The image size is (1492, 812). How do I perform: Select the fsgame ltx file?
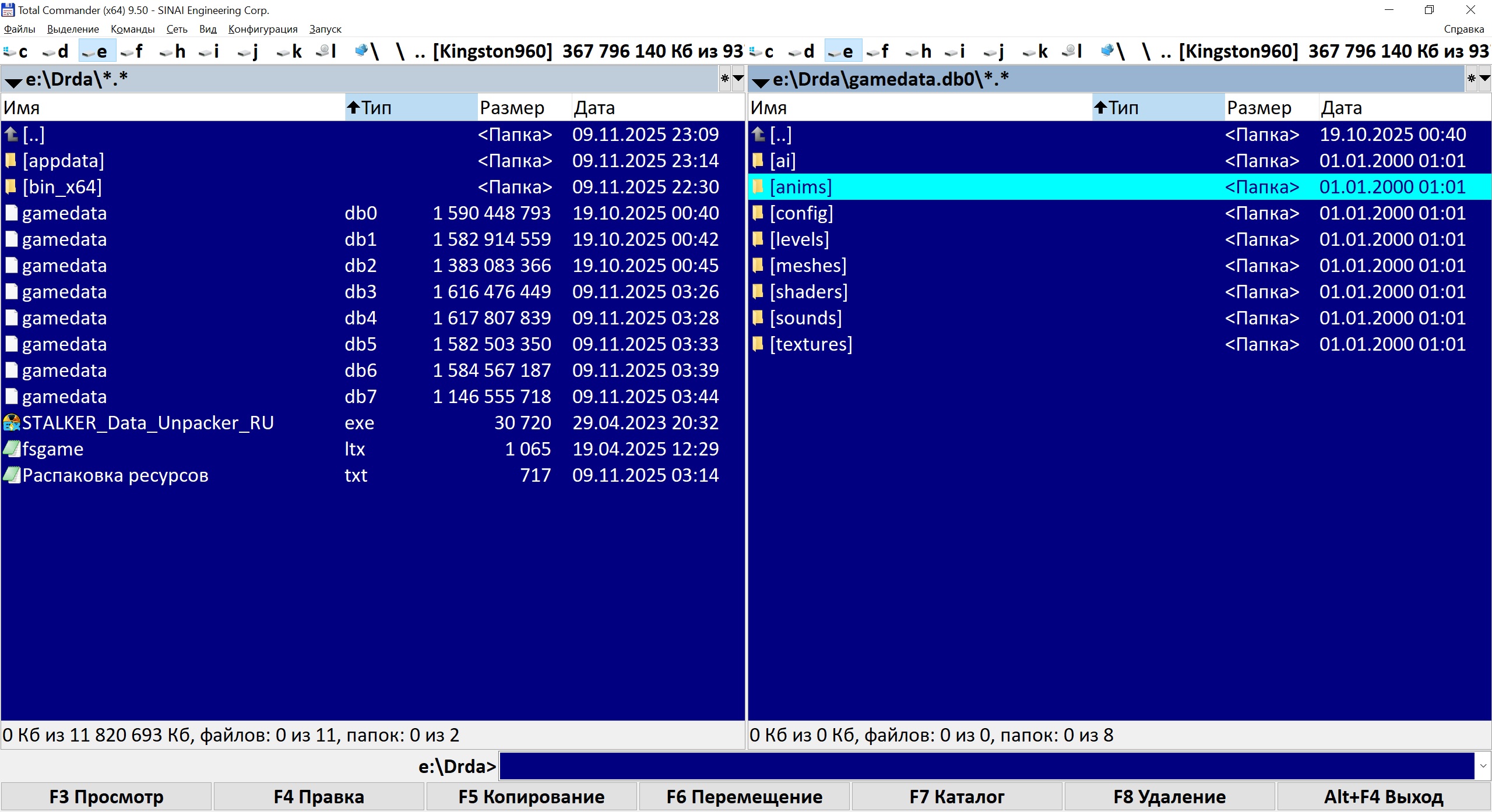pos(52,449)
